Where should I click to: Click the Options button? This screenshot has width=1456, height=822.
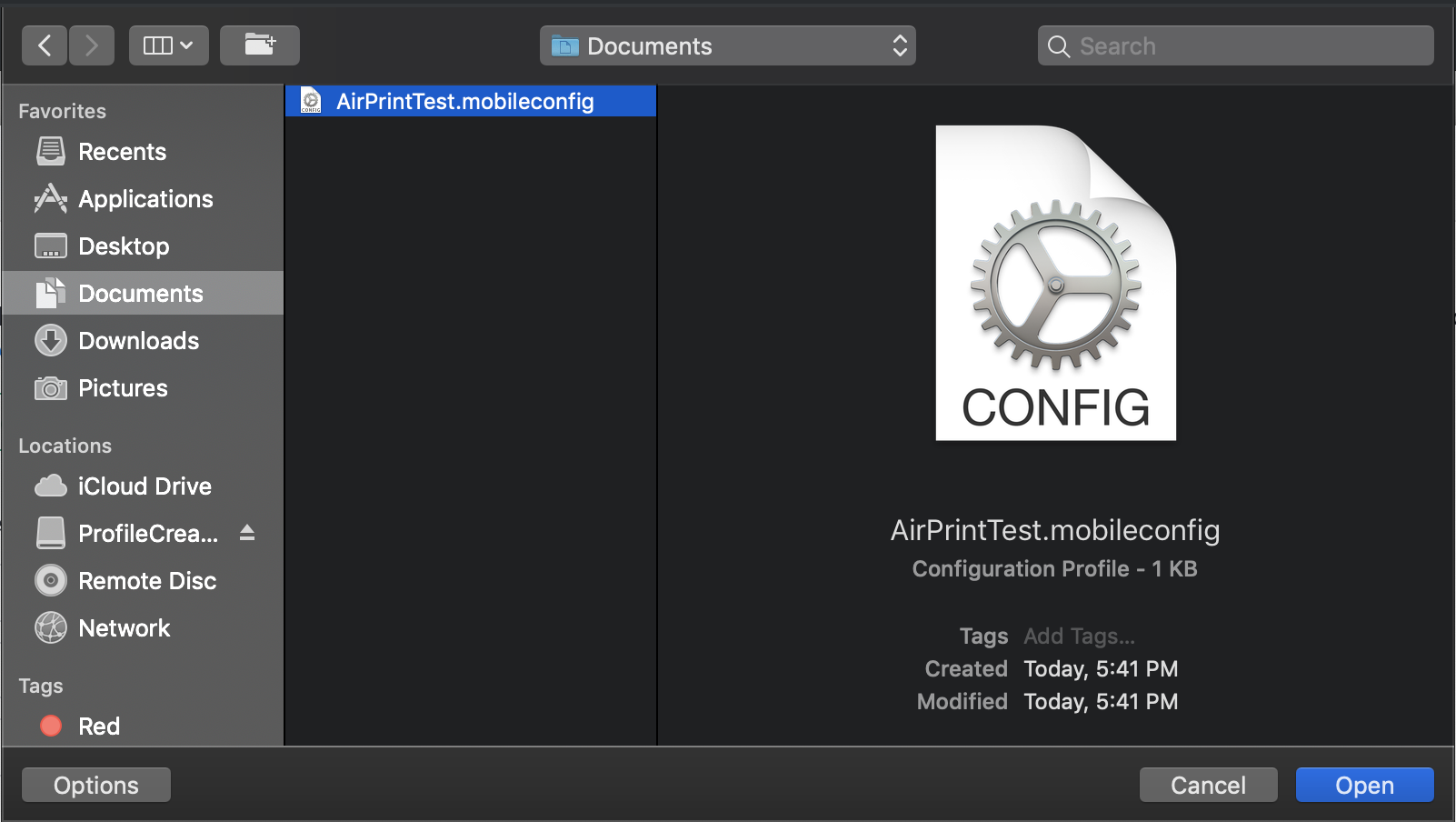[96, 785]
